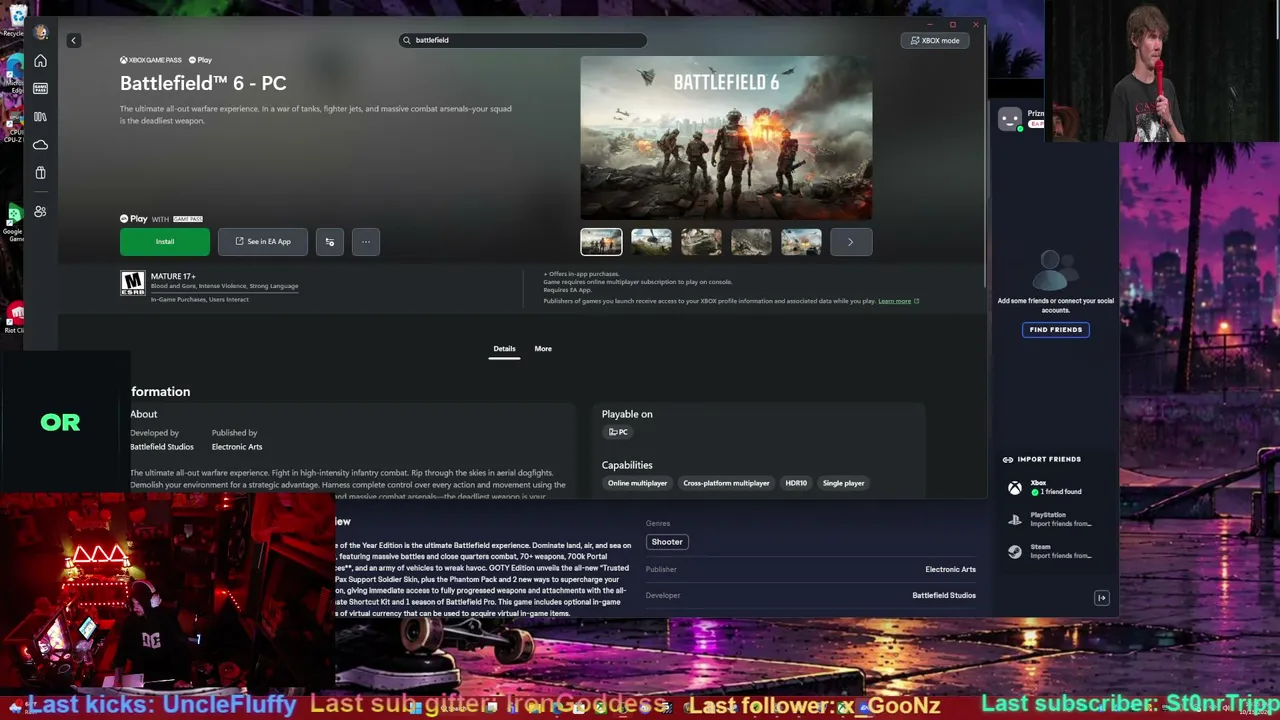This screenshot has height=720, width=1280.
Task: Show next screenshots with the right arrow
Action: (851, 241)
